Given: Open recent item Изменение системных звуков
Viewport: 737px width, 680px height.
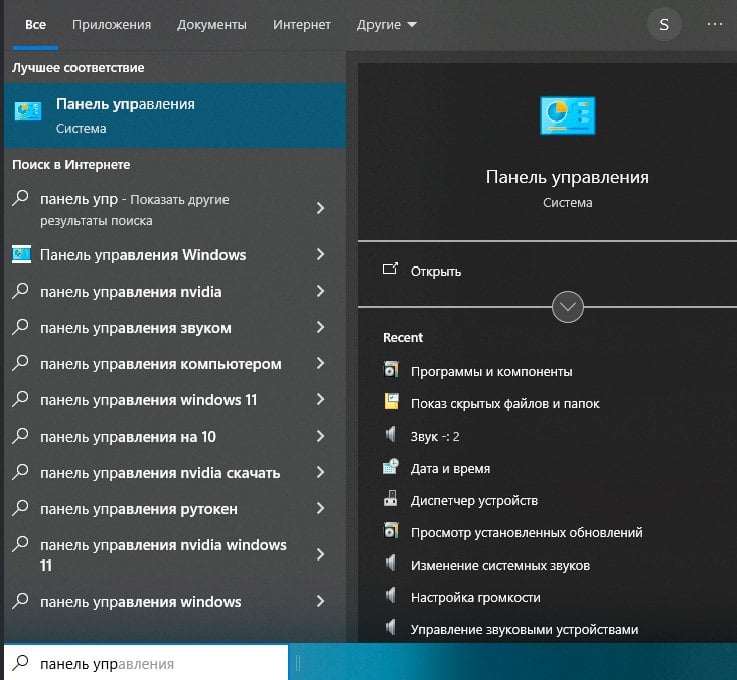Looking at the screenshot, I should pos(500,565).
